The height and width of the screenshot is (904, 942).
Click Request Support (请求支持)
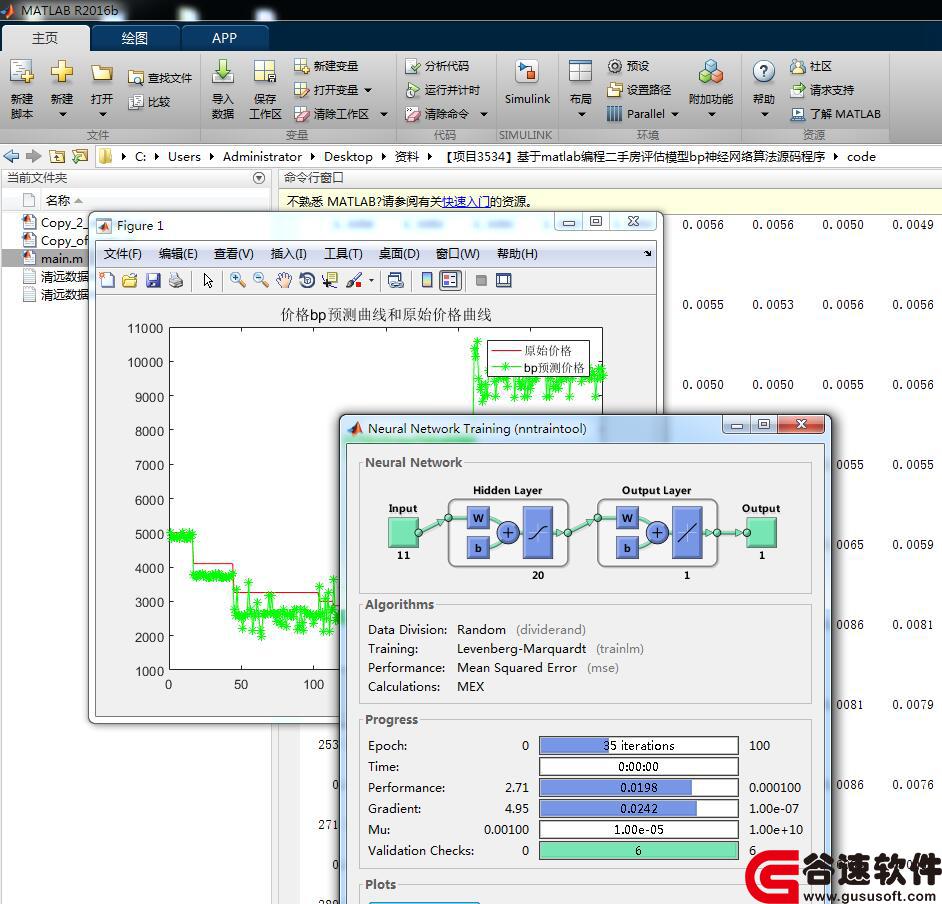tap(822, 90)
